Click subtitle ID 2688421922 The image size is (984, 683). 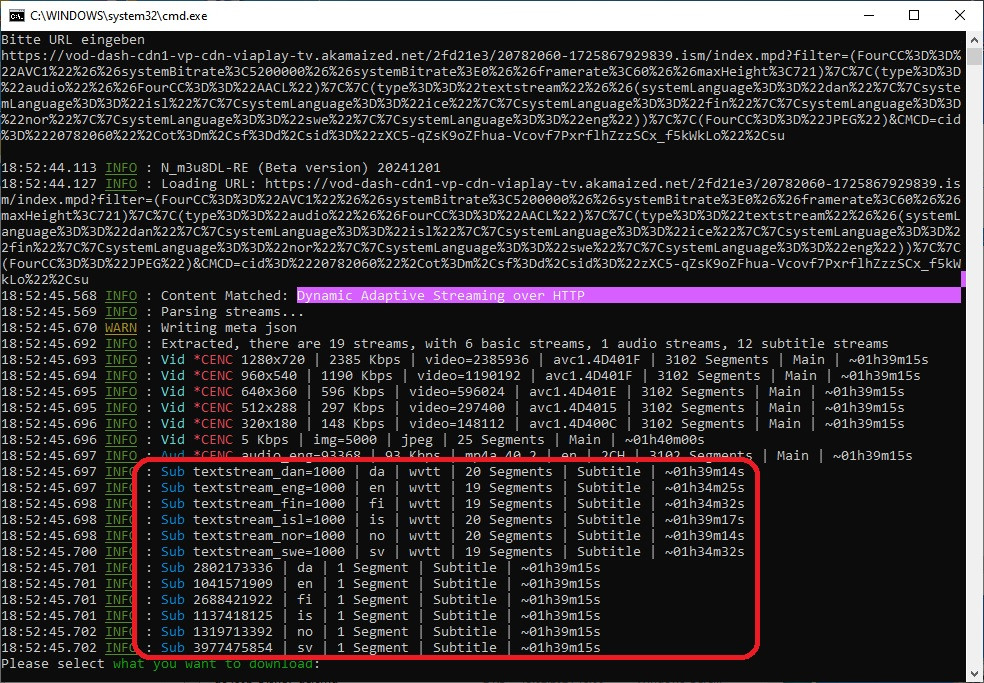click(x=233, y=600)
